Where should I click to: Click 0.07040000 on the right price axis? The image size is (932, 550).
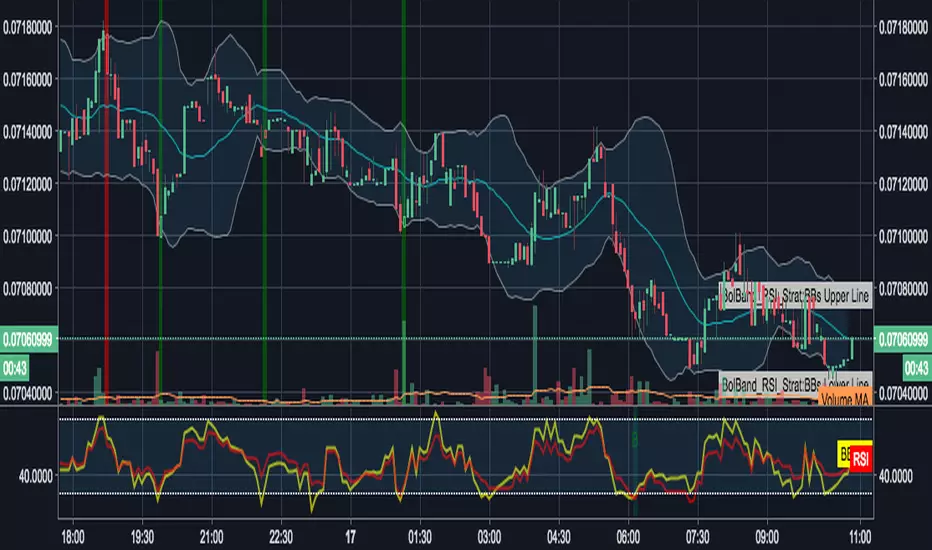tap(903, 393)
